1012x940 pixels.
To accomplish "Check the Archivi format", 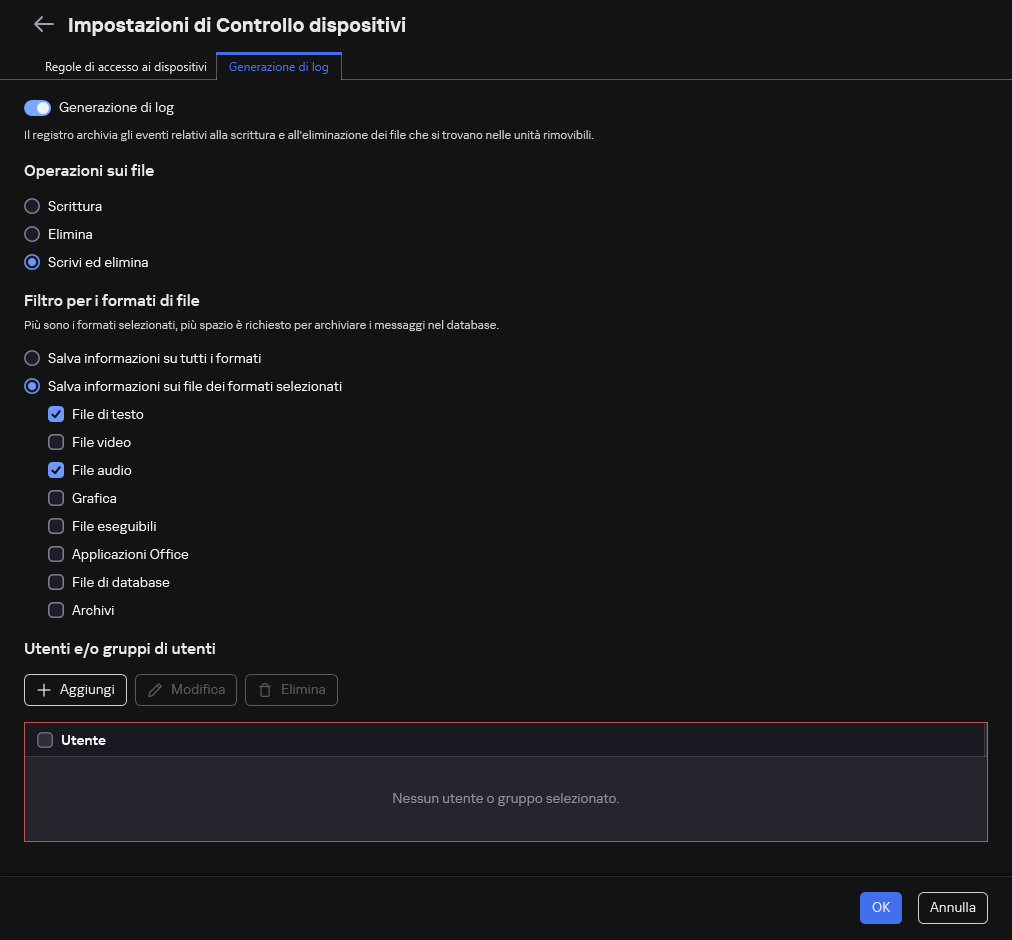I will pos(57,610).
